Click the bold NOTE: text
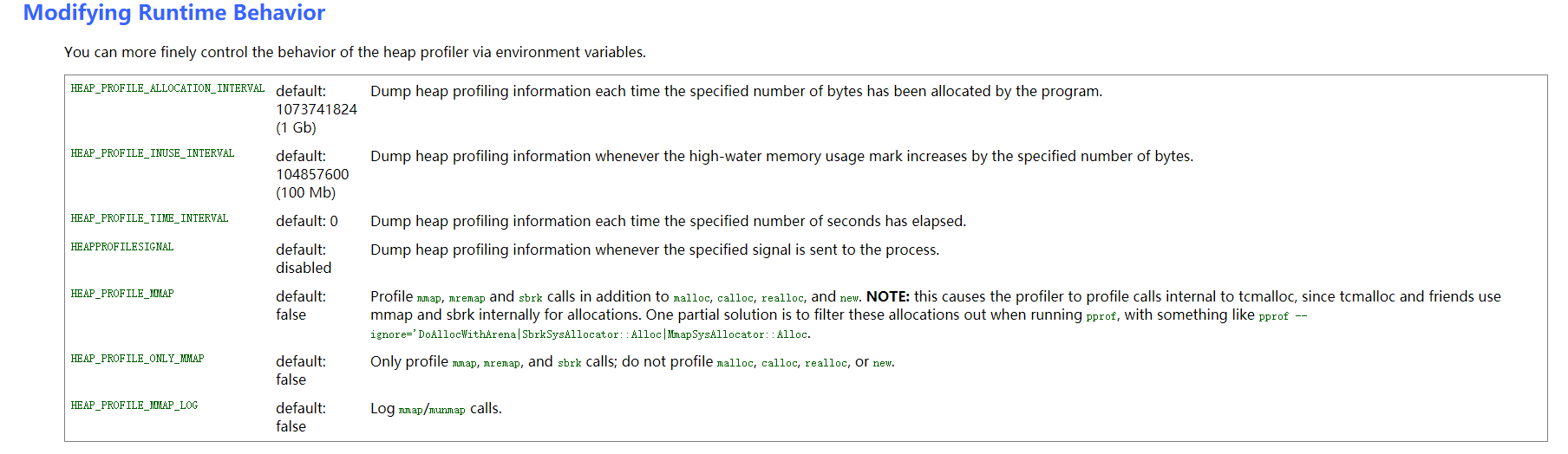1568x454 pixels. tap(887, 296)
